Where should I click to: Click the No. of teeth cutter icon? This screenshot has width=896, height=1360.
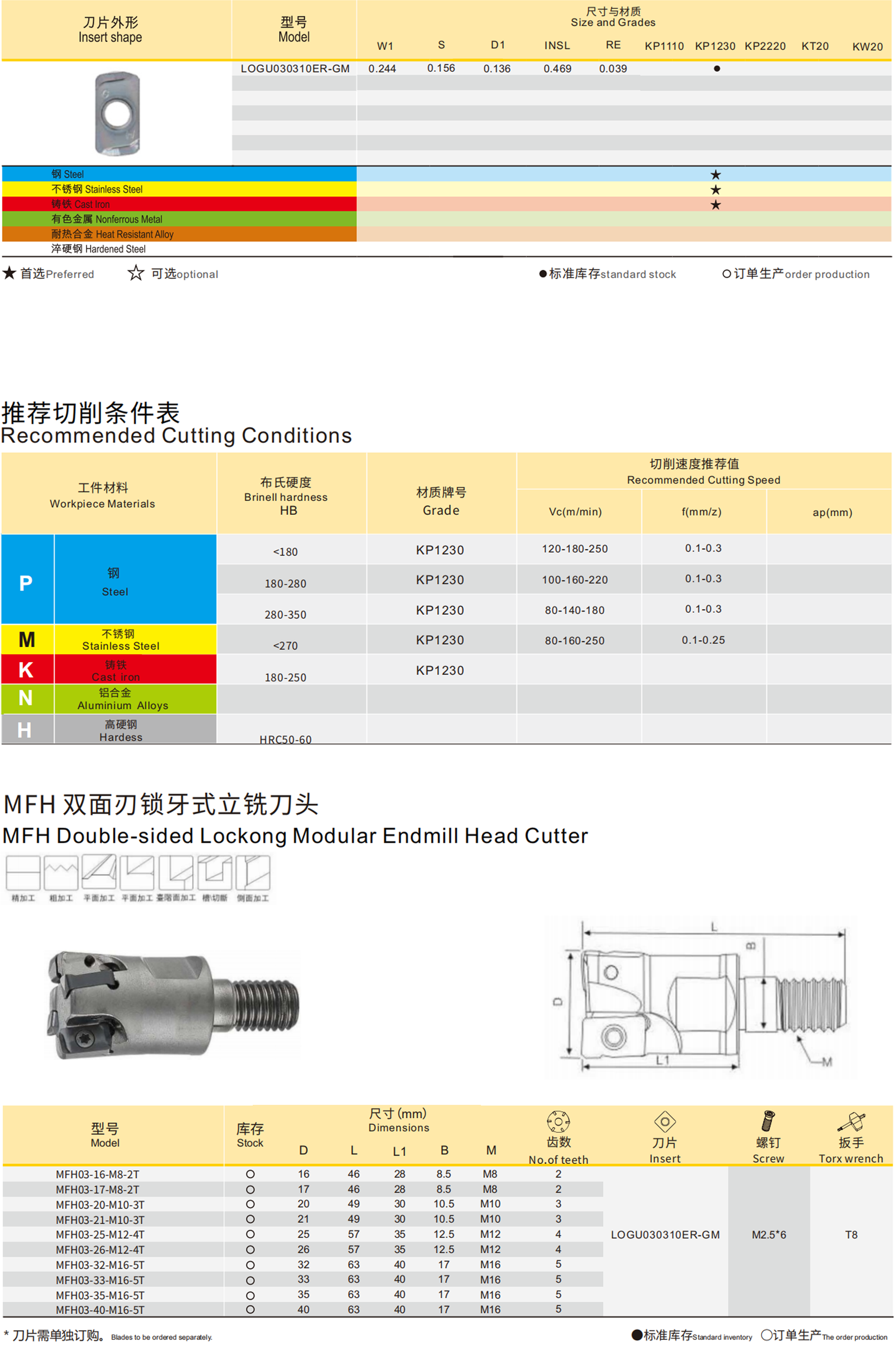point(558,1121)
